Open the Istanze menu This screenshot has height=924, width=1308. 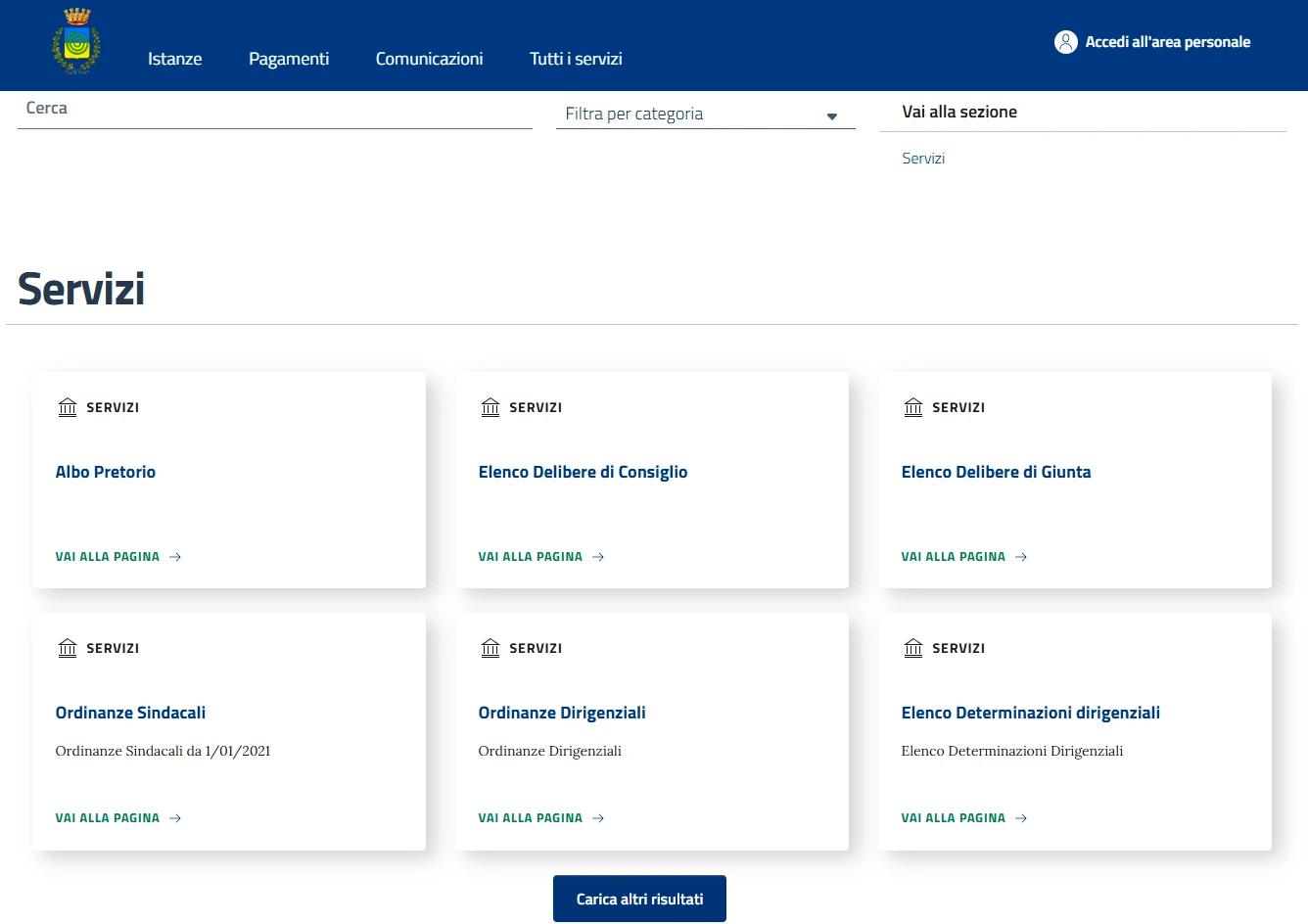(x=175, y=59)
